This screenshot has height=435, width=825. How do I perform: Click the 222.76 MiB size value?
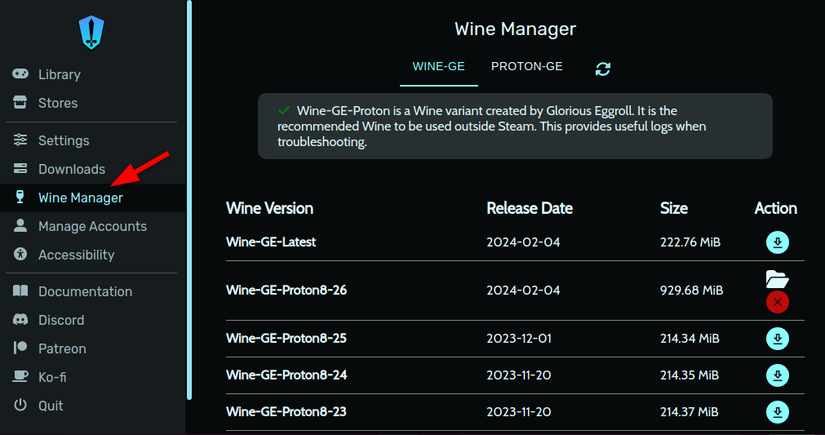point(690,242)
